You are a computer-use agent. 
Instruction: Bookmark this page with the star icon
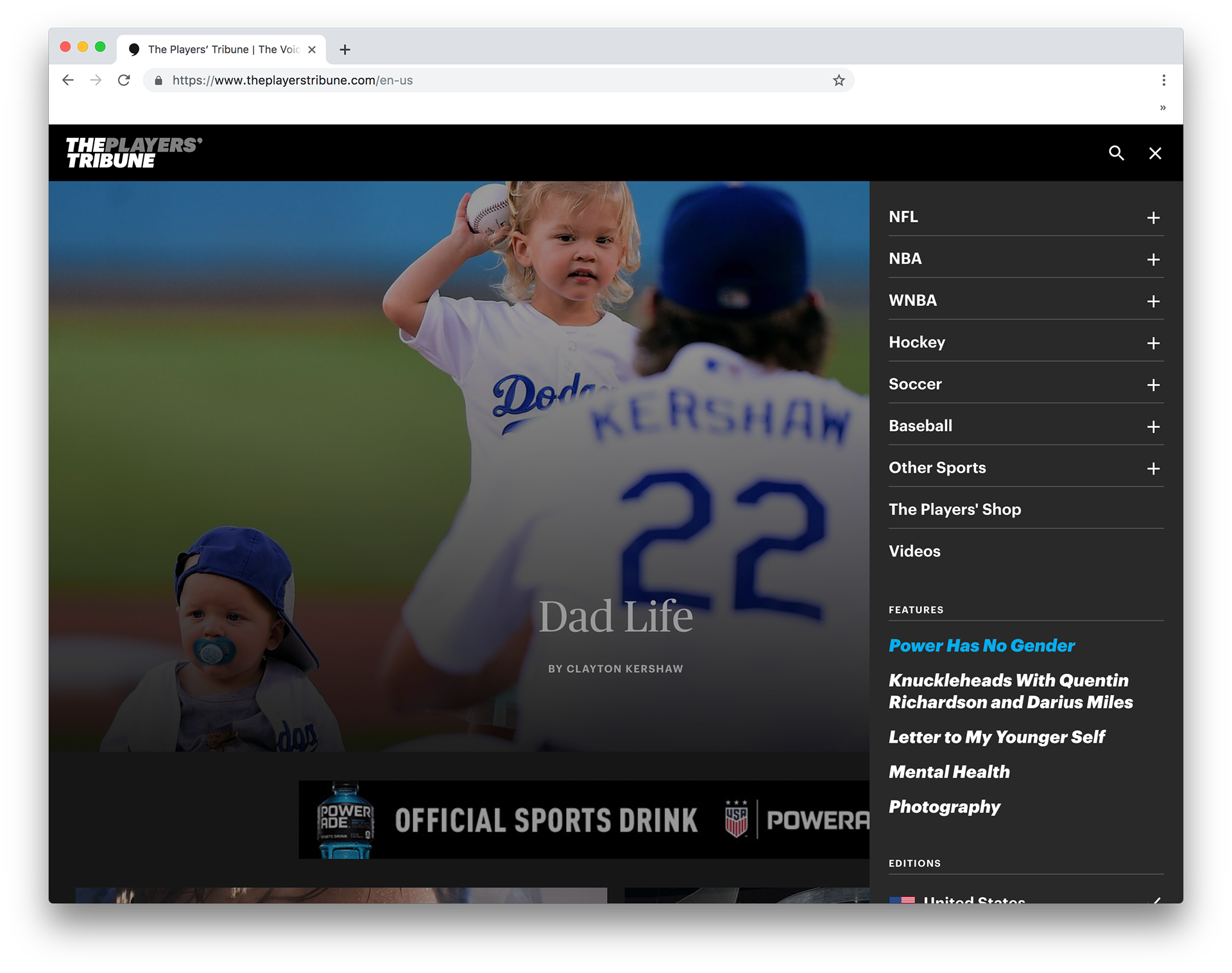(x=839, y=80)
